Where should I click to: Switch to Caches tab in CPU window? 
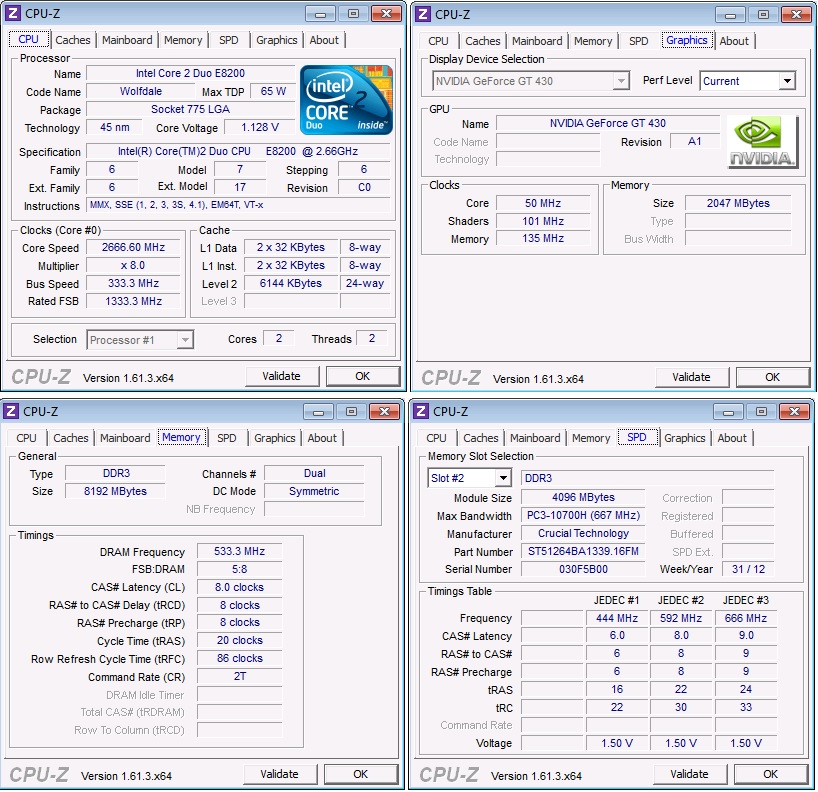pyautogui.click(x=73, y=40)
